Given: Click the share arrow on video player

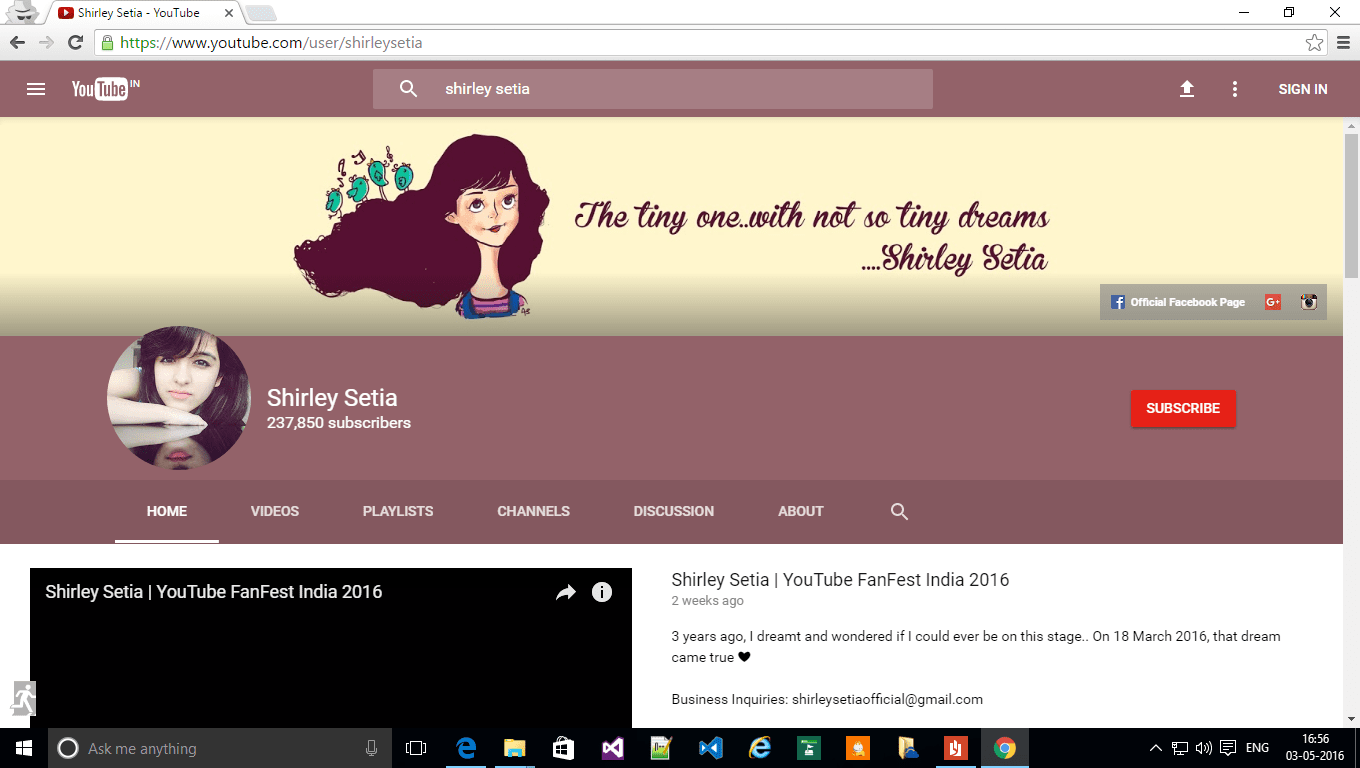Looking at the screenshot, I should tap(566, 592).
